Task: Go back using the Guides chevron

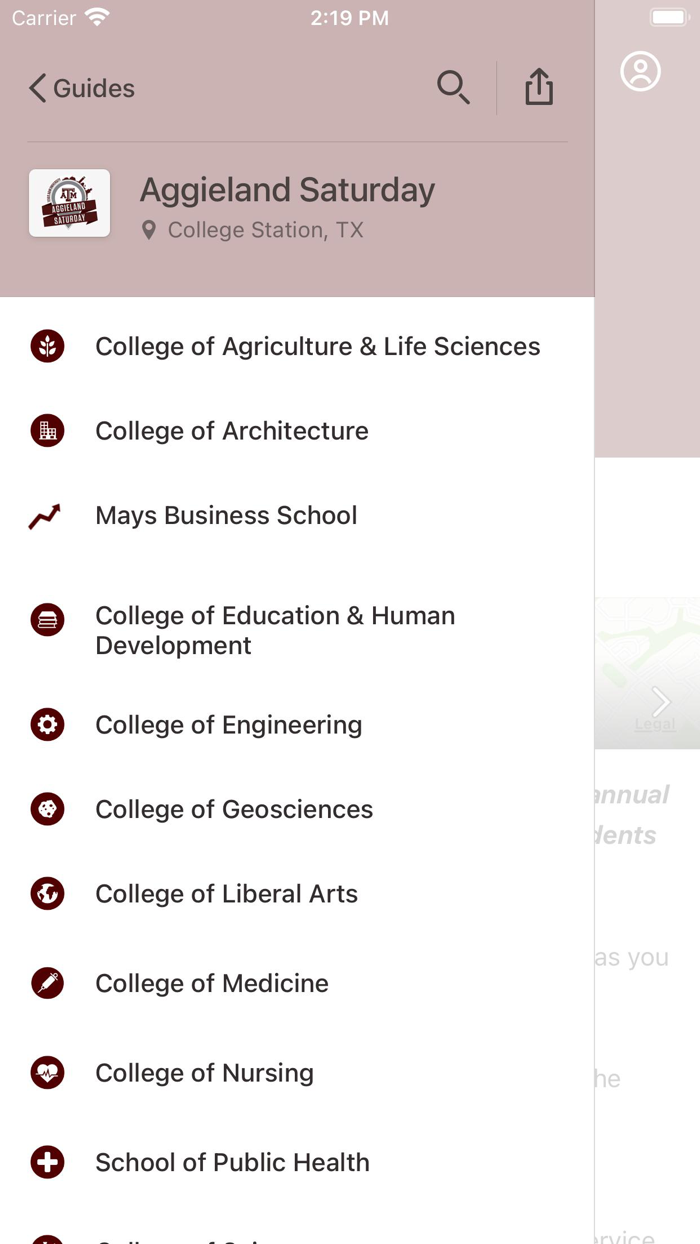Action: point(80,88)
